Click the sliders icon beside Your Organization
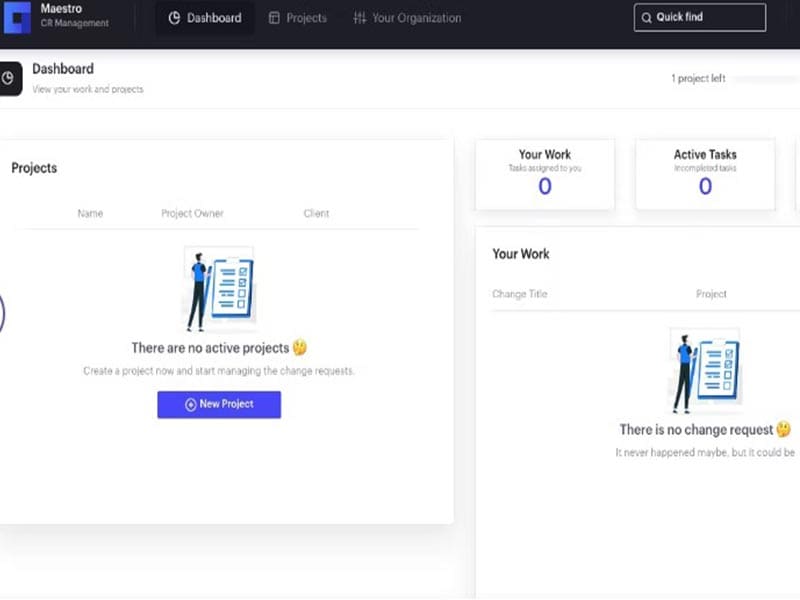The image size is (800, 600). [x=360, y=18]
